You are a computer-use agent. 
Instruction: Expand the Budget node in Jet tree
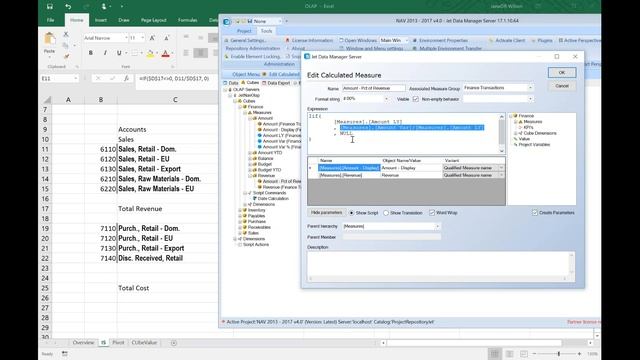250,164
